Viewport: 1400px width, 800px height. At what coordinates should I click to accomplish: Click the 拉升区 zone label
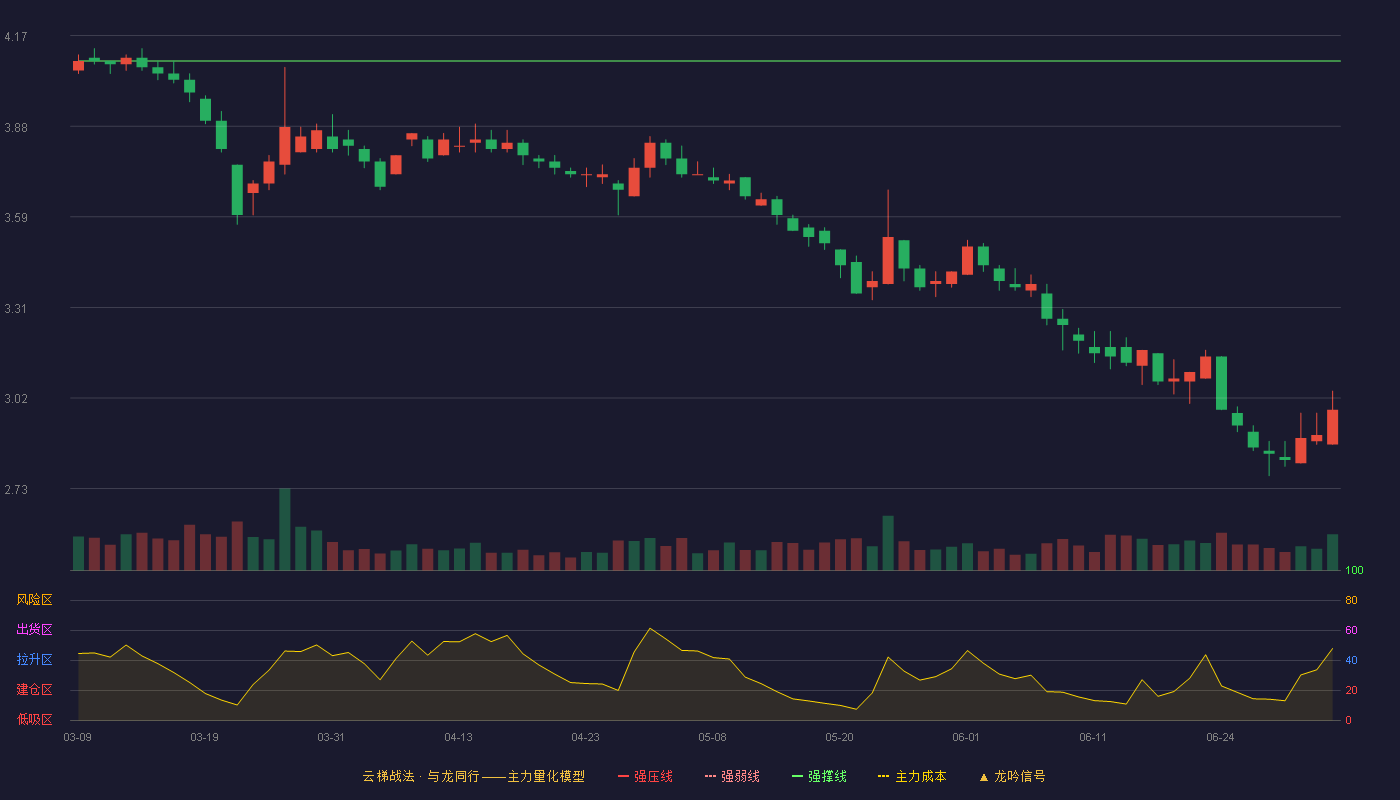point(34,660)
